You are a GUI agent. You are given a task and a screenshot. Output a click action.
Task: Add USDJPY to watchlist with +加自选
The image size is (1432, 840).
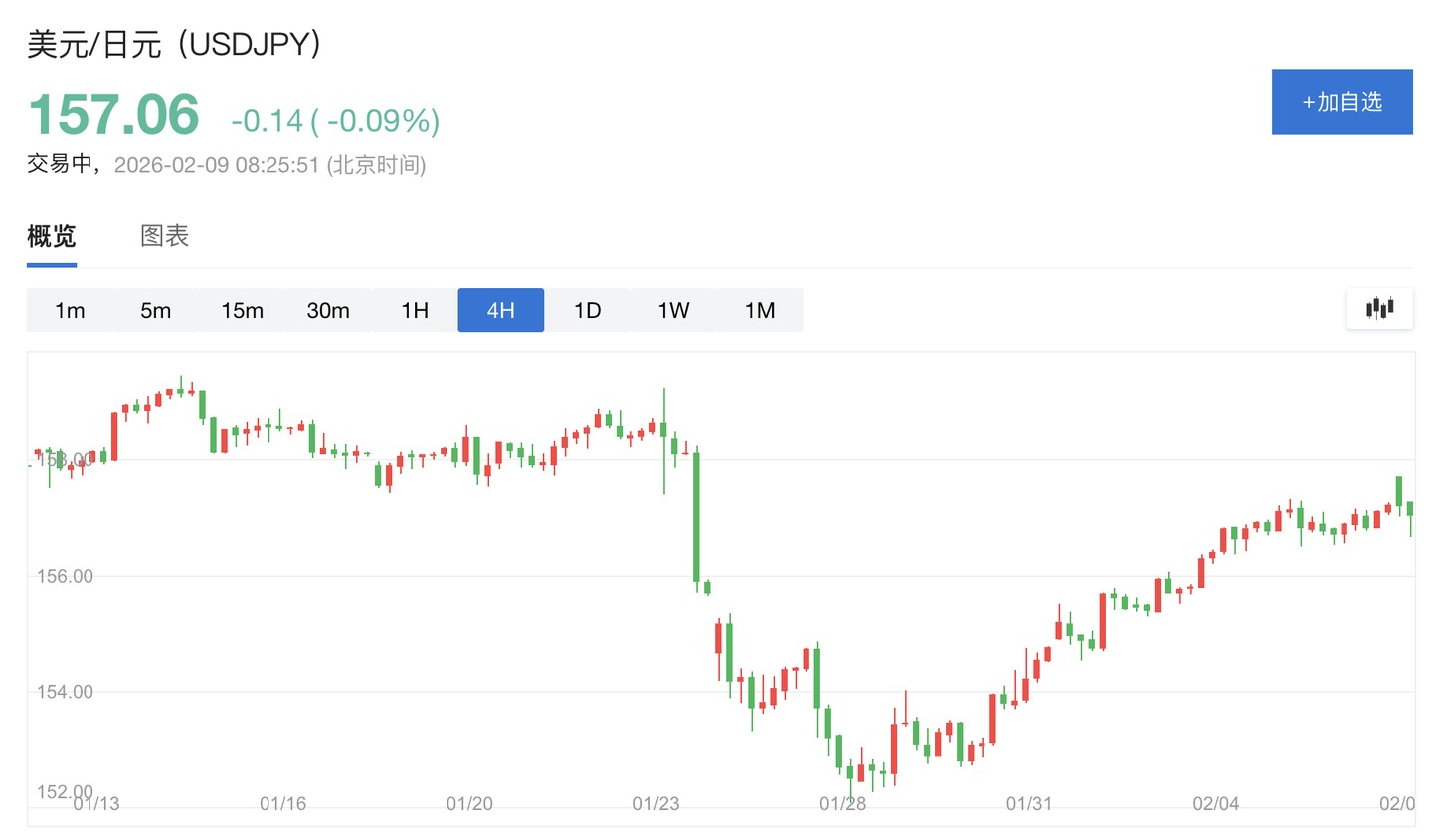point(1342,102)
